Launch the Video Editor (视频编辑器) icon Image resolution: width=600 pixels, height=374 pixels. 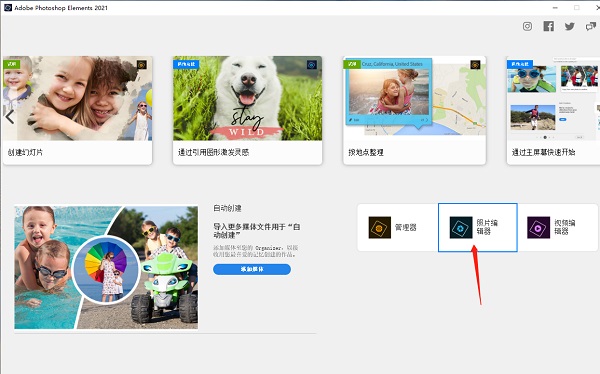tap(538, 227)
